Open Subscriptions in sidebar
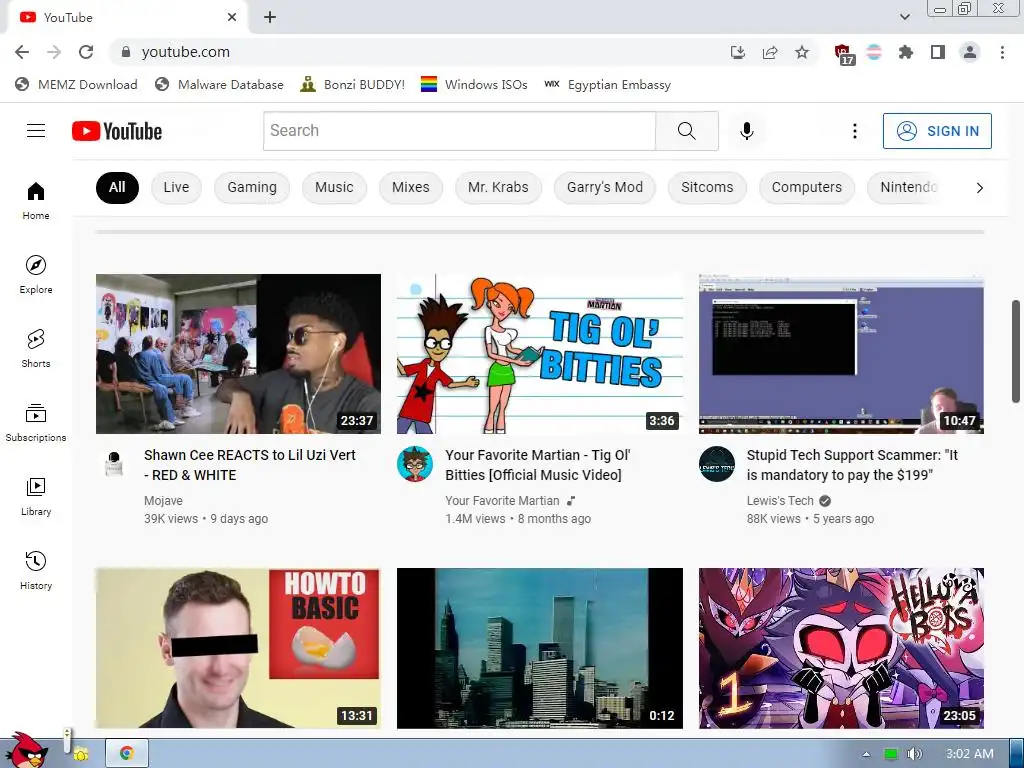 point(36,423)
